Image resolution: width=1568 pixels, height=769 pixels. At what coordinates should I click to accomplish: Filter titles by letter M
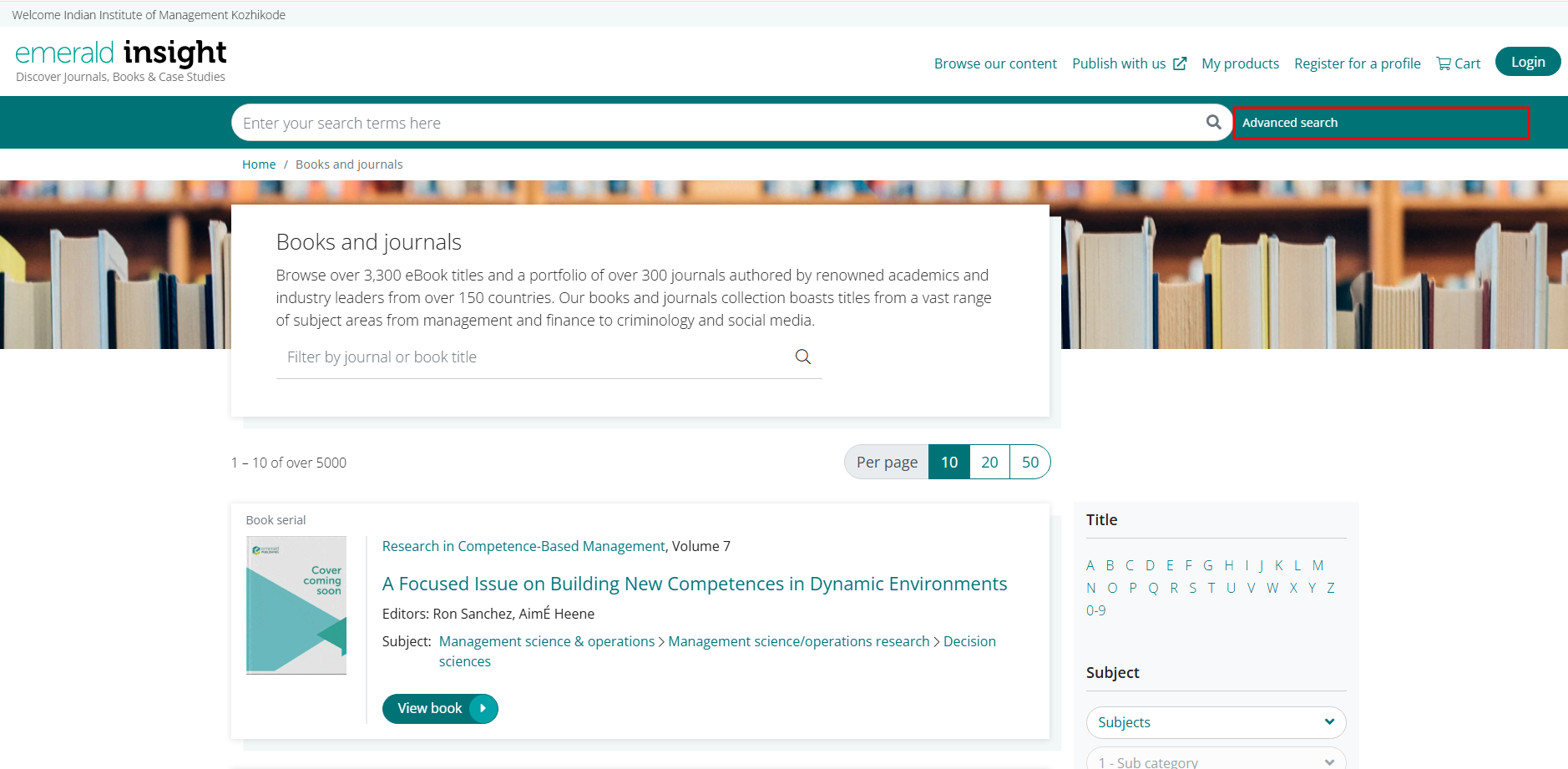tap(1318, 566)
